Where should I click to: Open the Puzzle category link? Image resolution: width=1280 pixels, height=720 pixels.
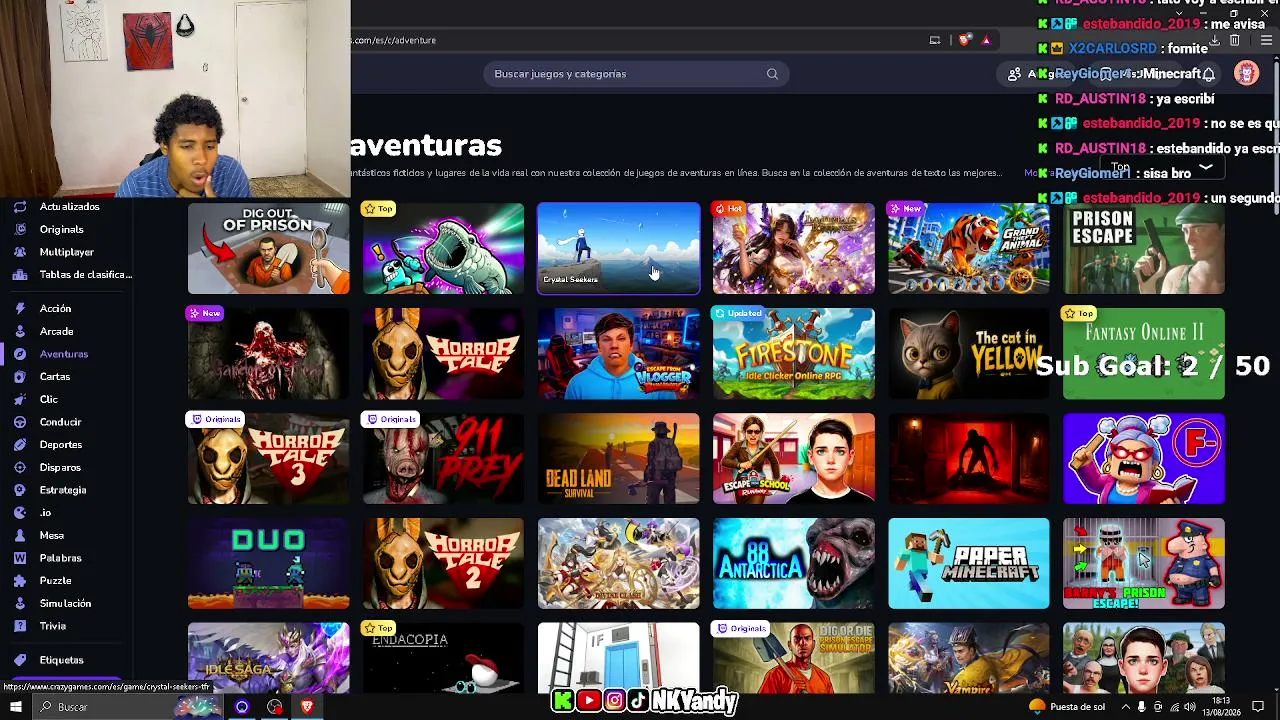56,581
